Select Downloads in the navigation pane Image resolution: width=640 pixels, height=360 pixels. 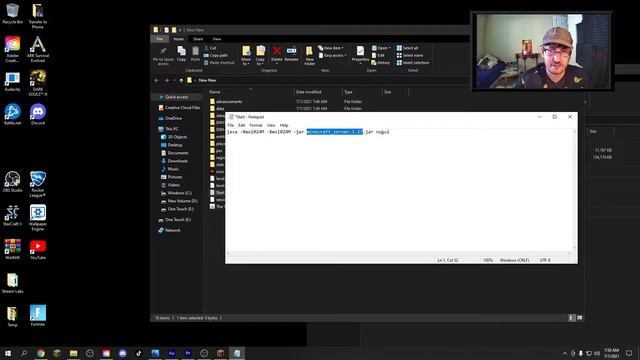pos(175,161)
